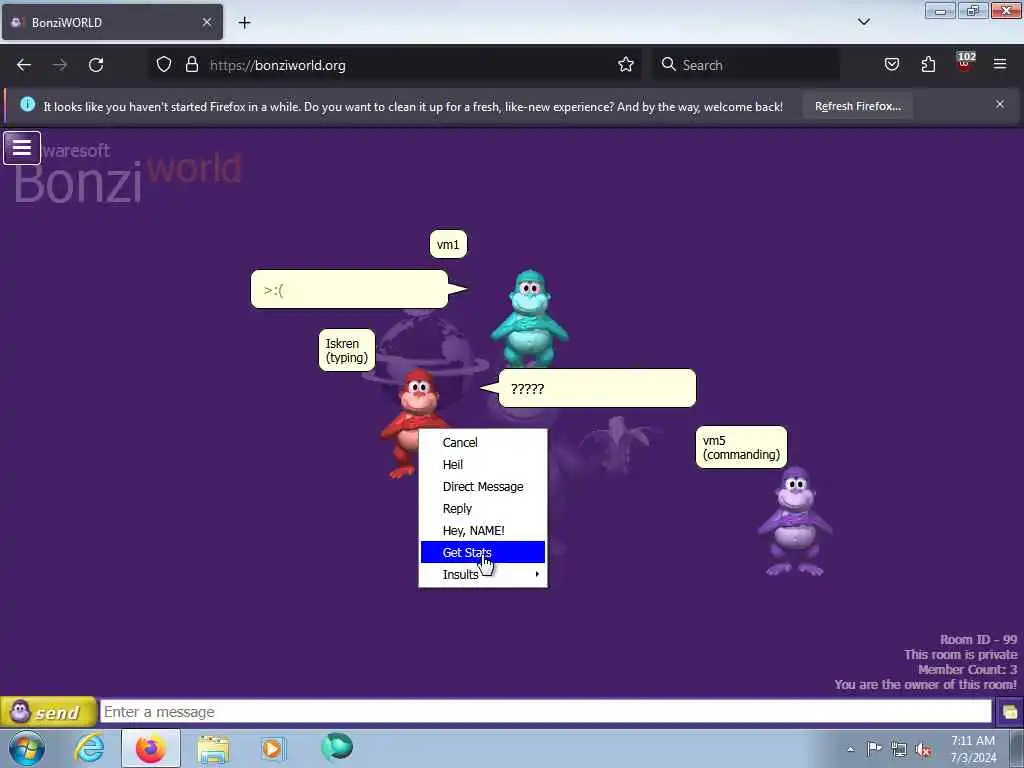The width and height of the screenshot is (1024, 768).
Task: Click the send button
Action: [48, 712]
